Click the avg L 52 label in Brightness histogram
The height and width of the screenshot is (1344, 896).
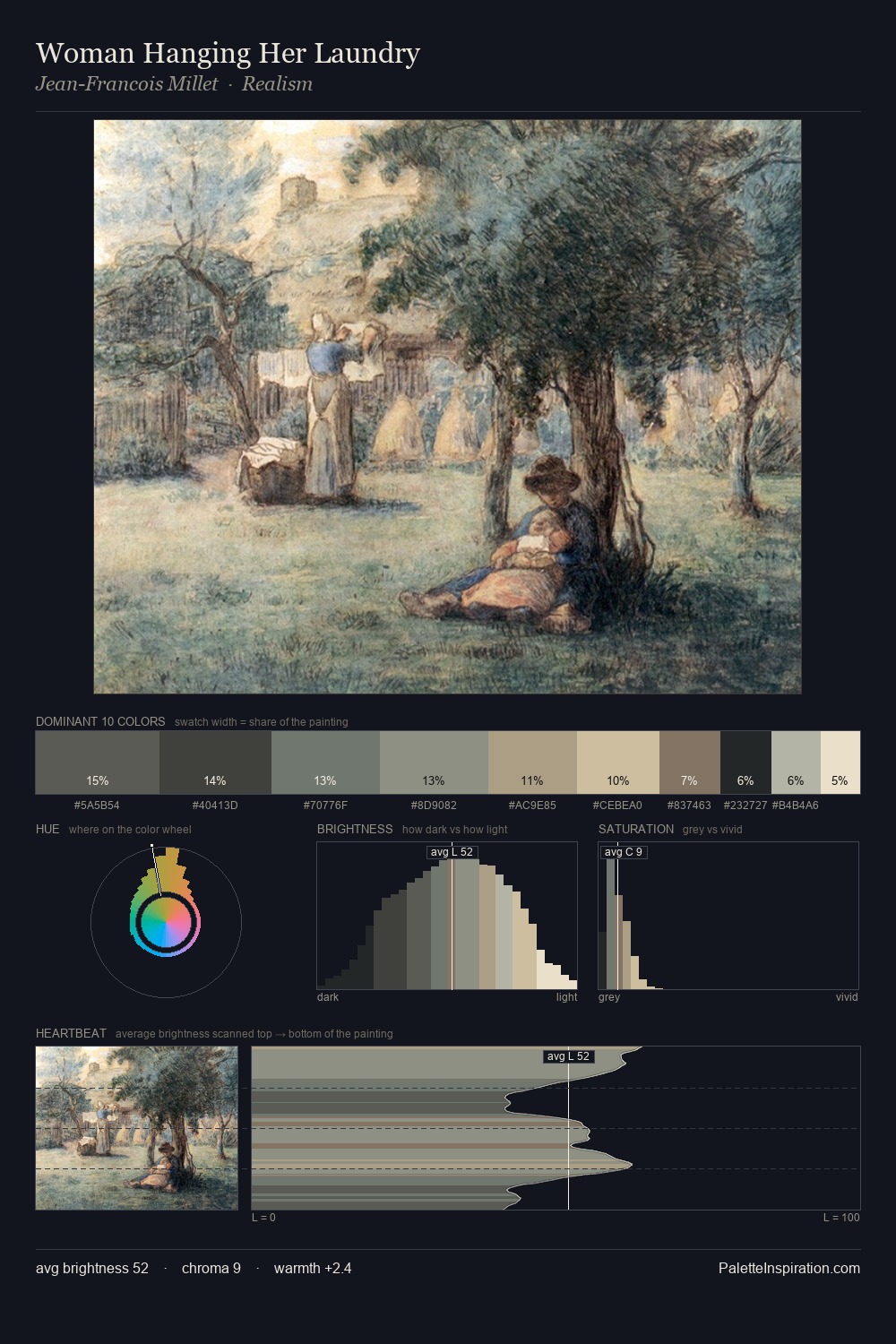point(452,852)
